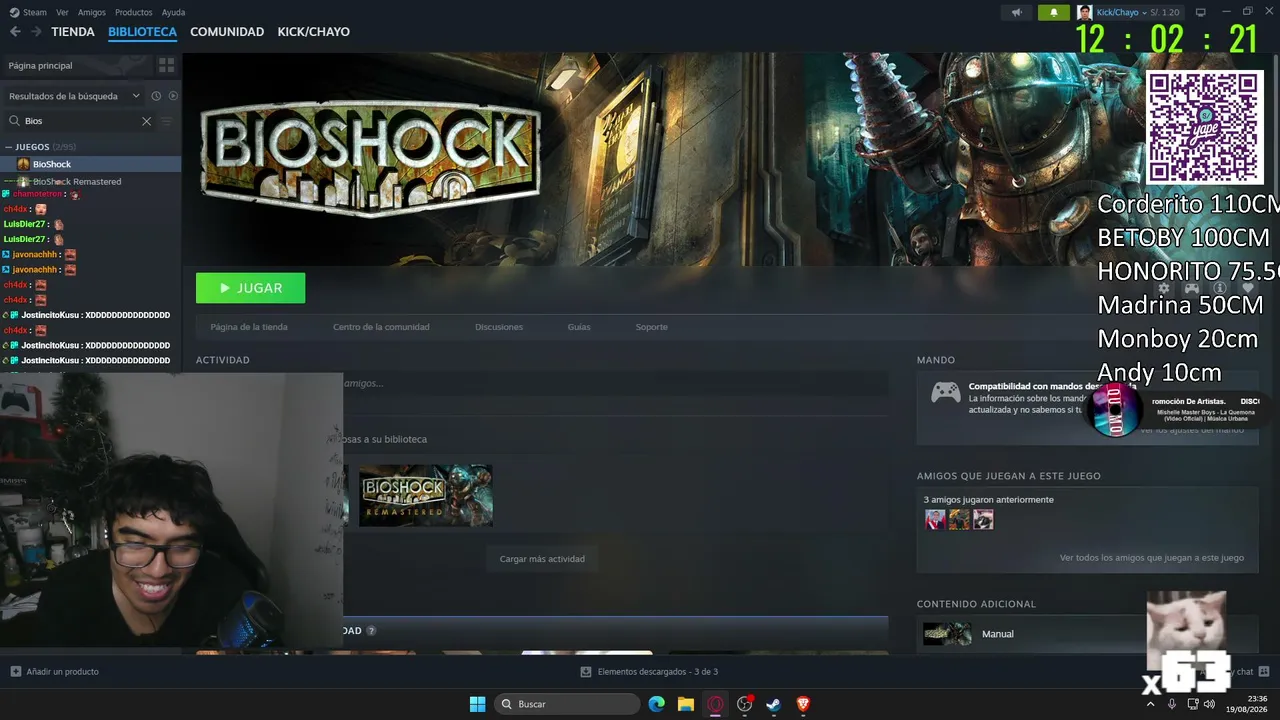Click Cargar más actividad
The height and width of the screenshot is (720, 1280).
click(x=542, y=559)
